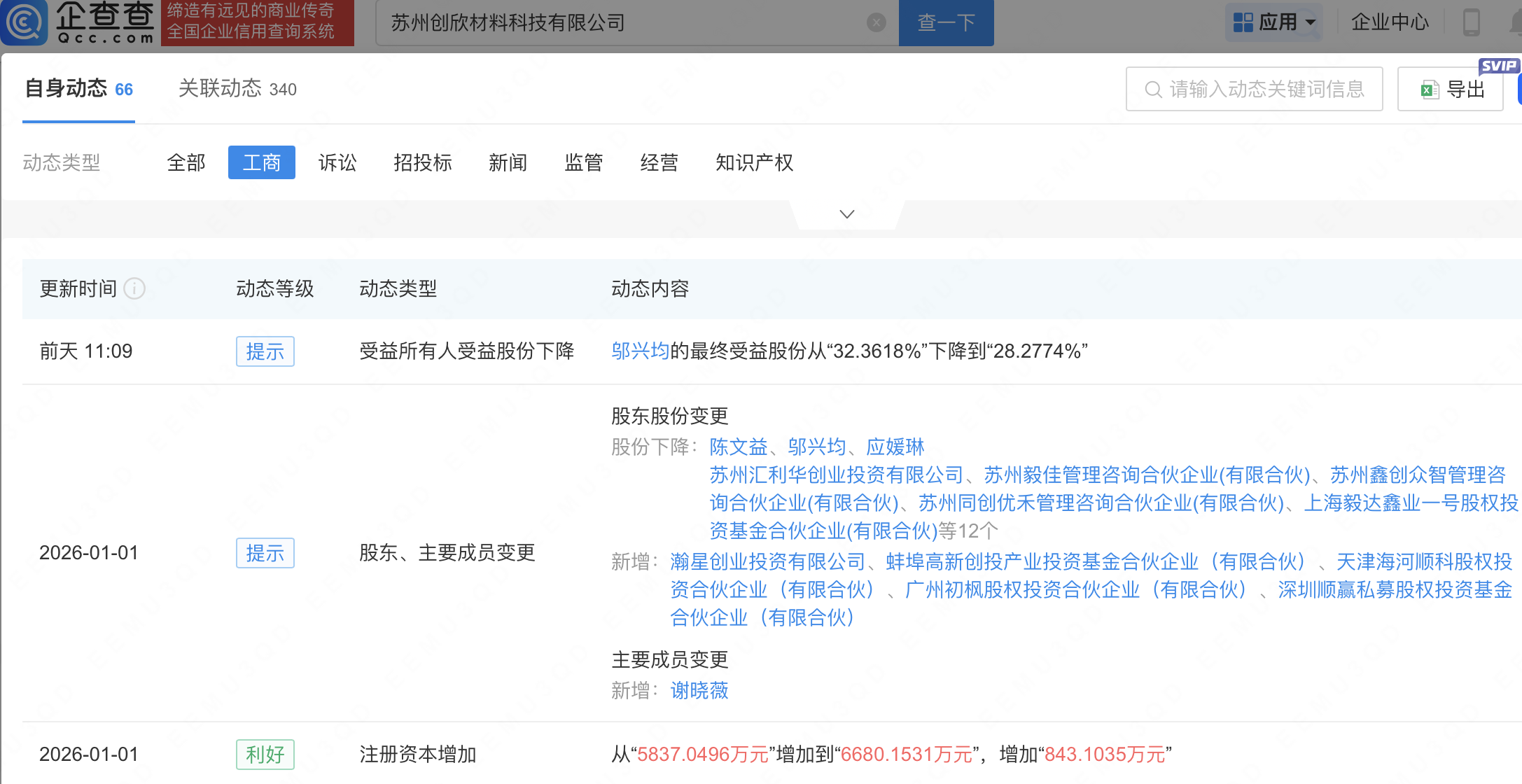
Task: Clear the search box with X icon
Action: (876, 23)
